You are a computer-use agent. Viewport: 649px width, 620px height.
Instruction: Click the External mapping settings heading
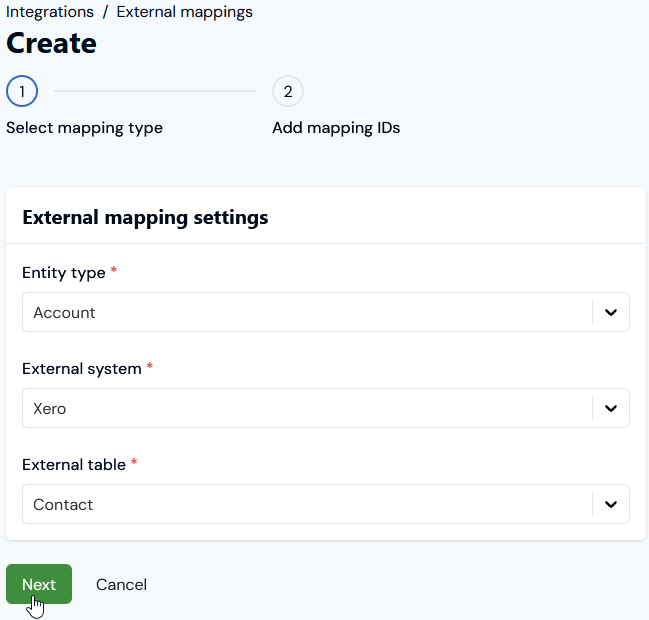(145, 218)
